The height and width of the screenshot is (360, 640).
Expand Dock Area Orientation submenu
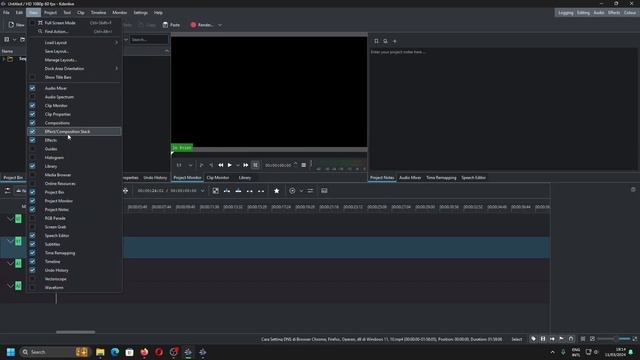coord(74,69)
